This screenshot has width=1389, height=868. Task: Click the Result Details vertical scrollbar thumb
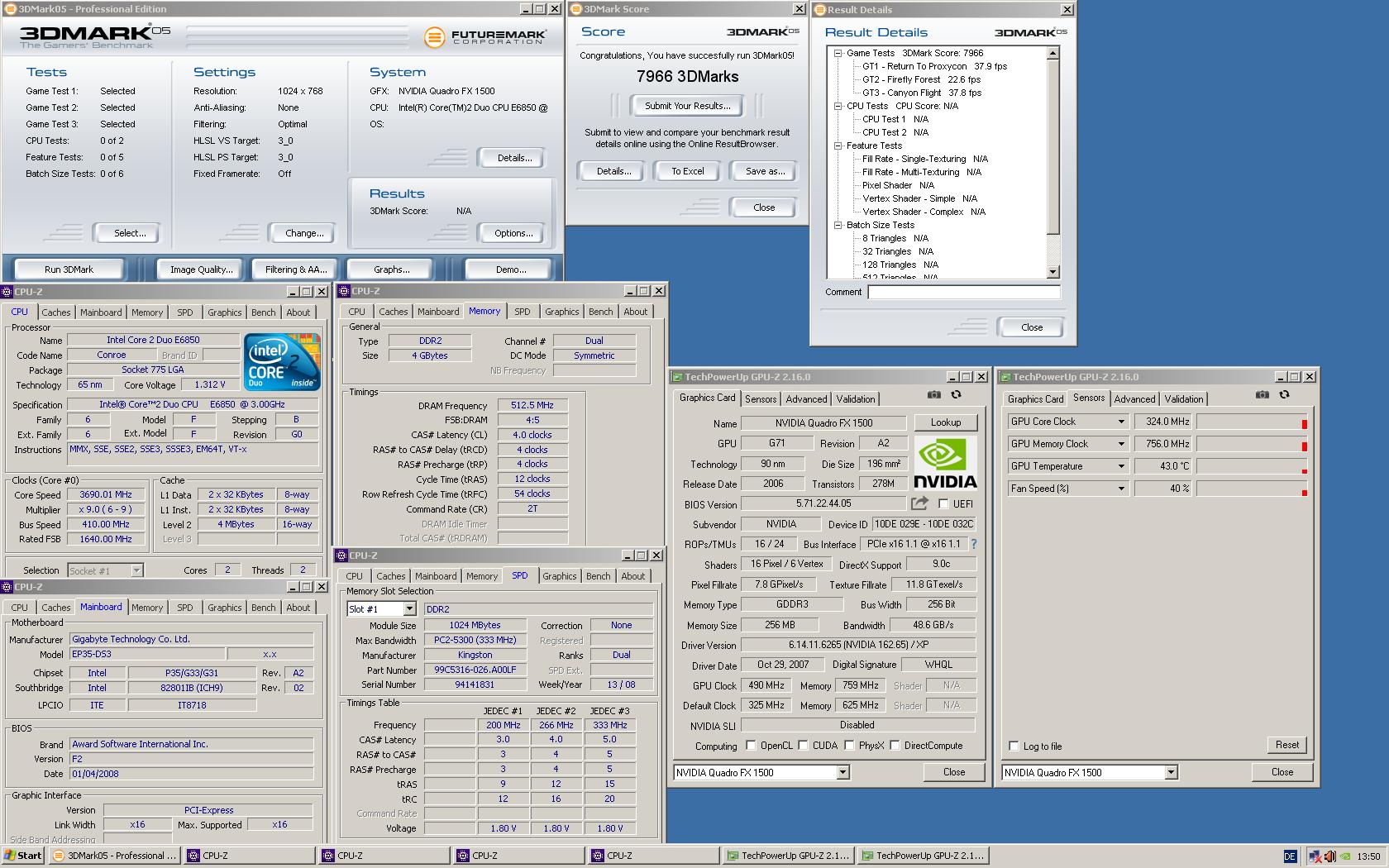click(x=1052, y=146)
